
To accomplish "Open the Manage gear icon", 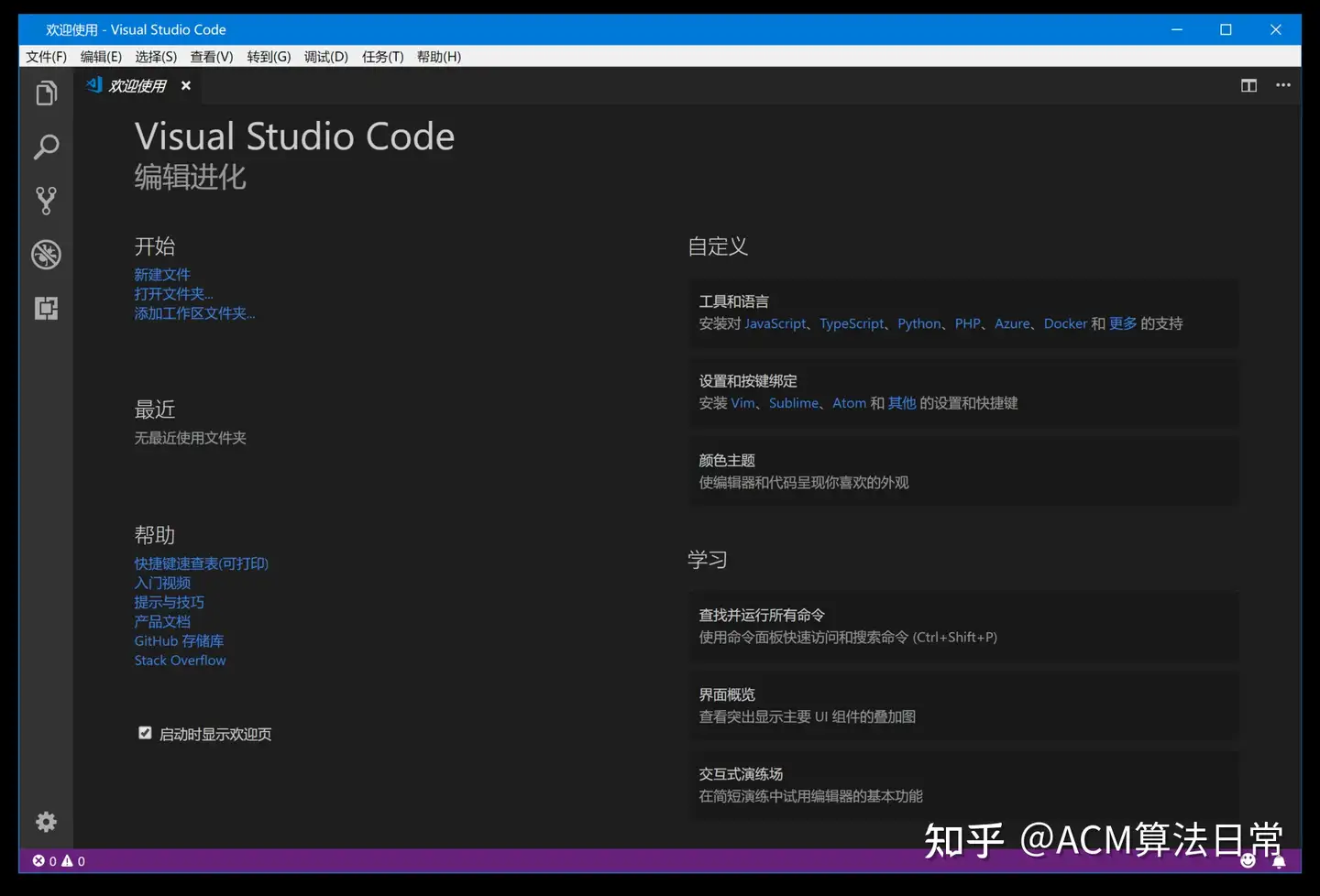I will (46, 822).
